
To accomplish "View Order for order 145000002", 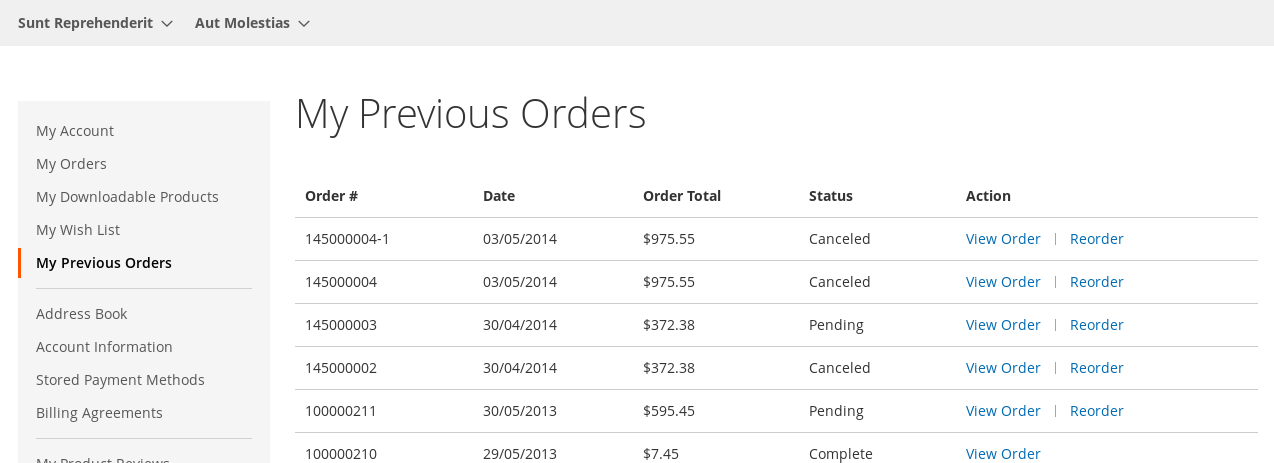I will 1003,368.
